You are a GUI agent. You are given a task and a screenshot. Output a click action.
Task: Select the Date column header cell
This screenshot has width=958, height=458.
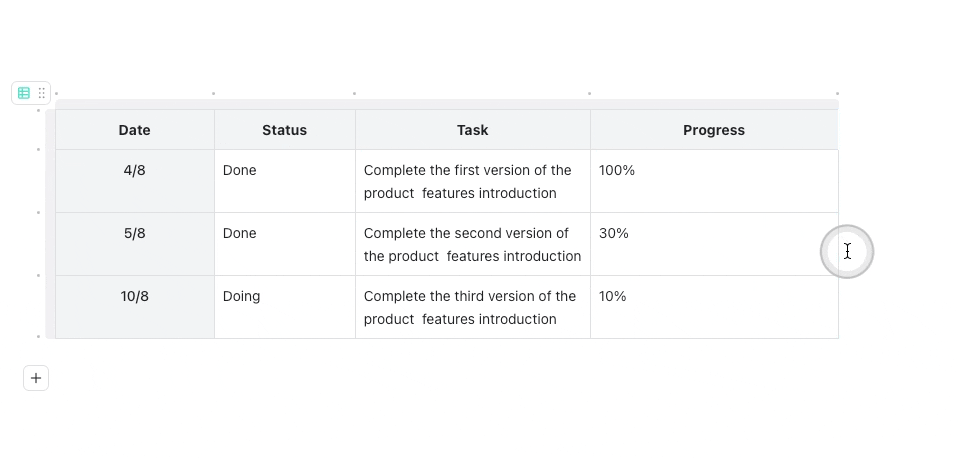tap(134, 130)
